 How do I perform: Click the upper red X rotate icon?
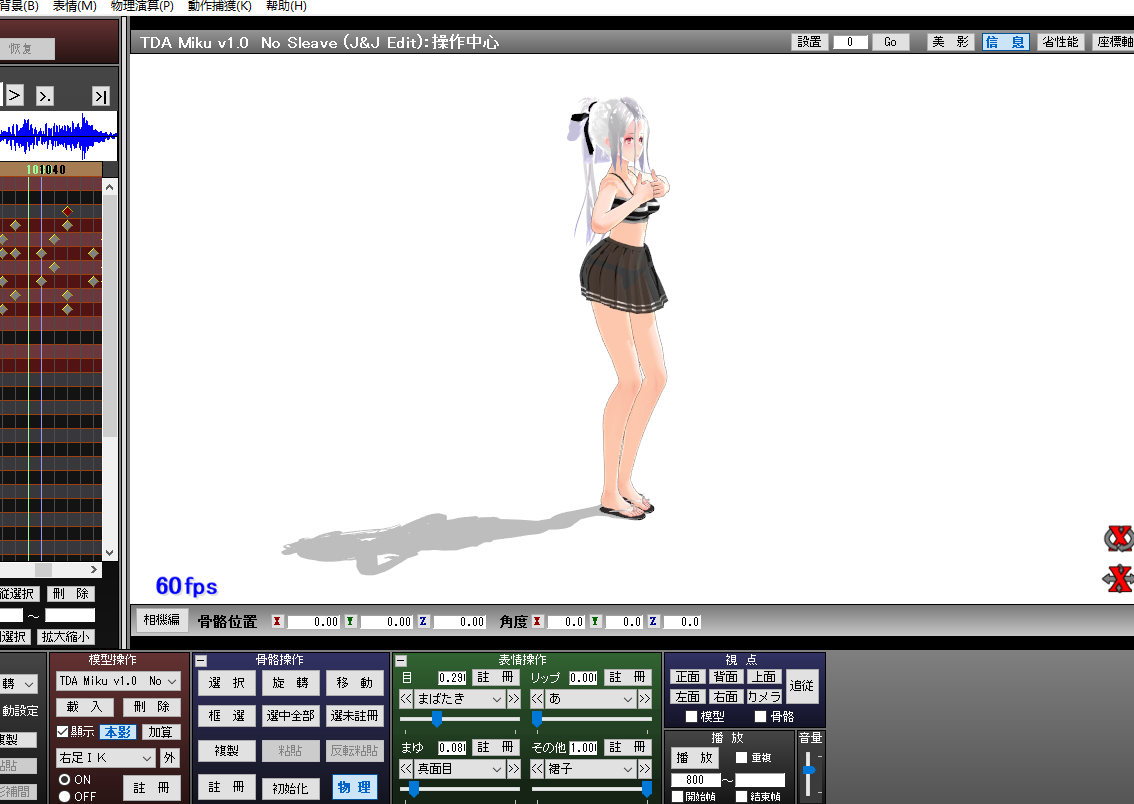coord(1119,539)
